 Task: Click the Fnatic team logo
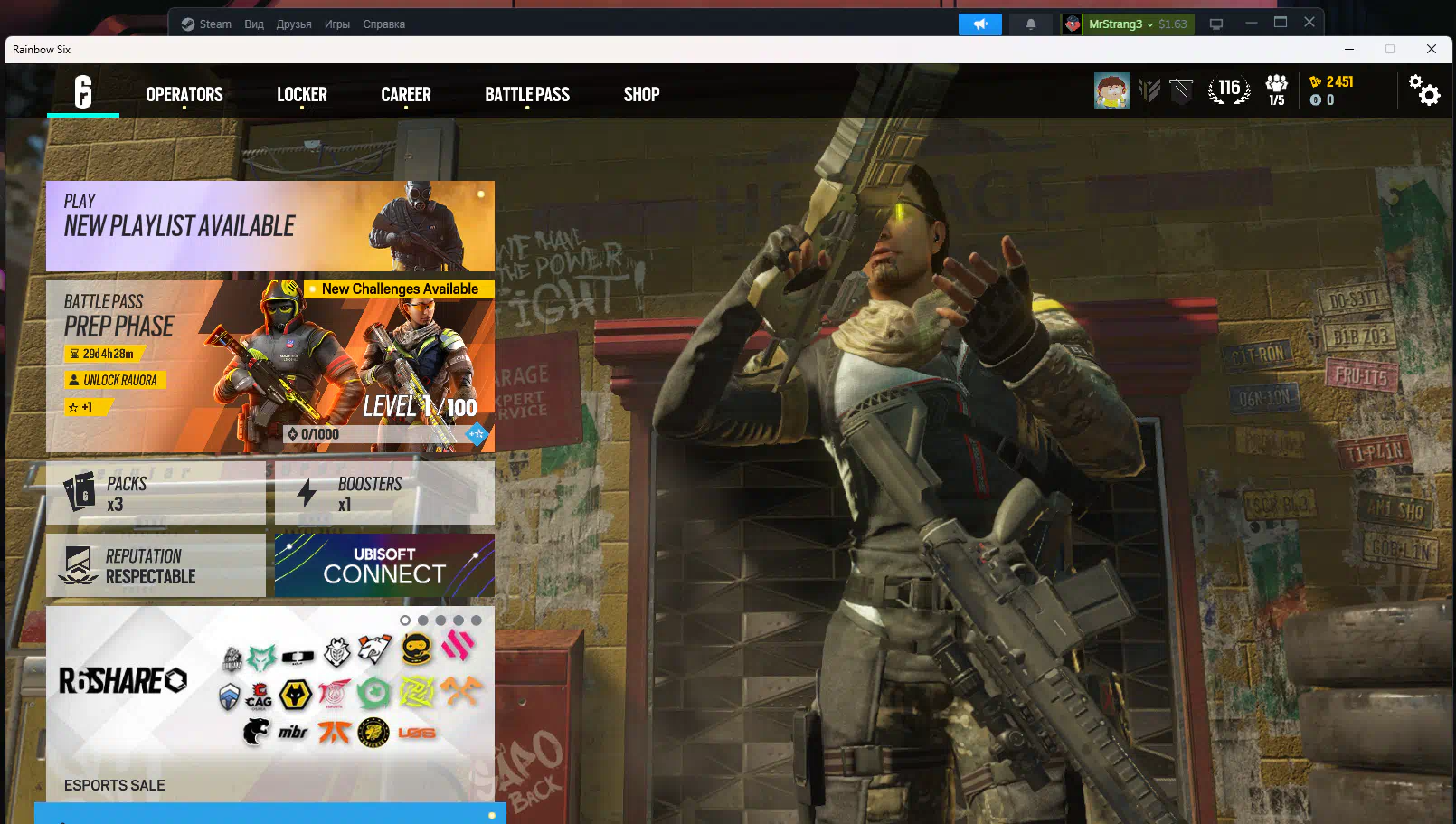click(x=334, y=732)
